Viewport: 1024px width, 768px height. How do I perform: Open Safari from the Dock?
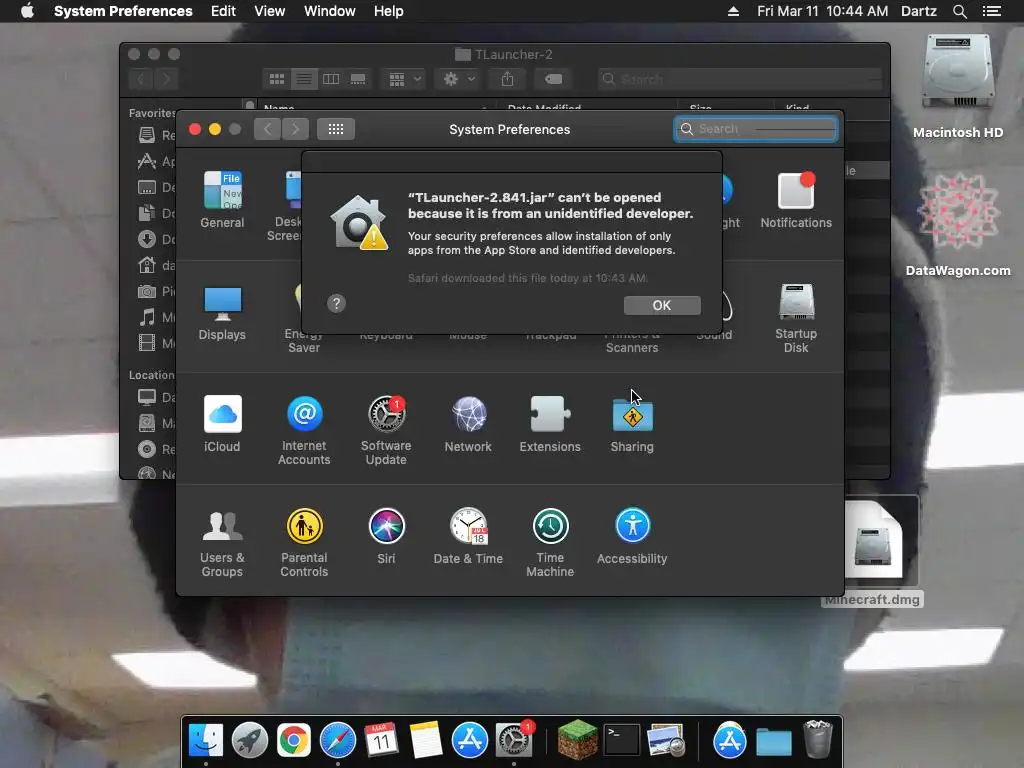[x=338, y=740]
